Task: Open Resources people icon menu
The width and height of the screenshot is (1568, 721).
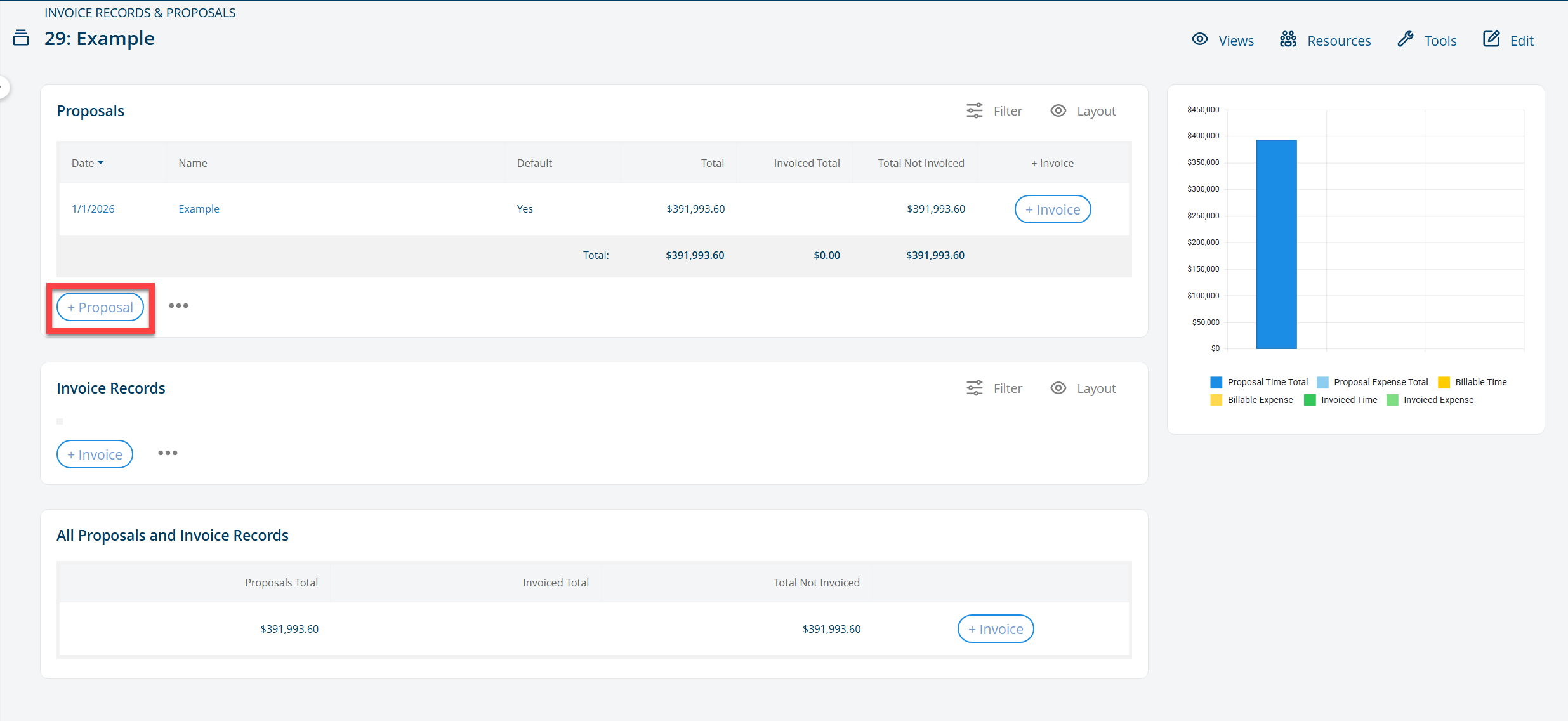Action: (x=1288, y=39)
